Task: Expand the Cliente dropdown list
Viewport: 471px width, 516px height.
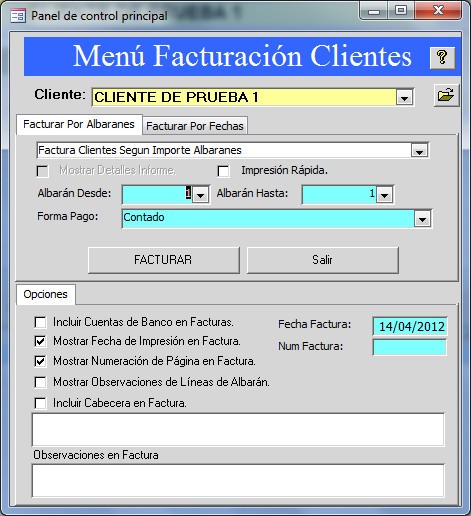Action: point(405,98)
